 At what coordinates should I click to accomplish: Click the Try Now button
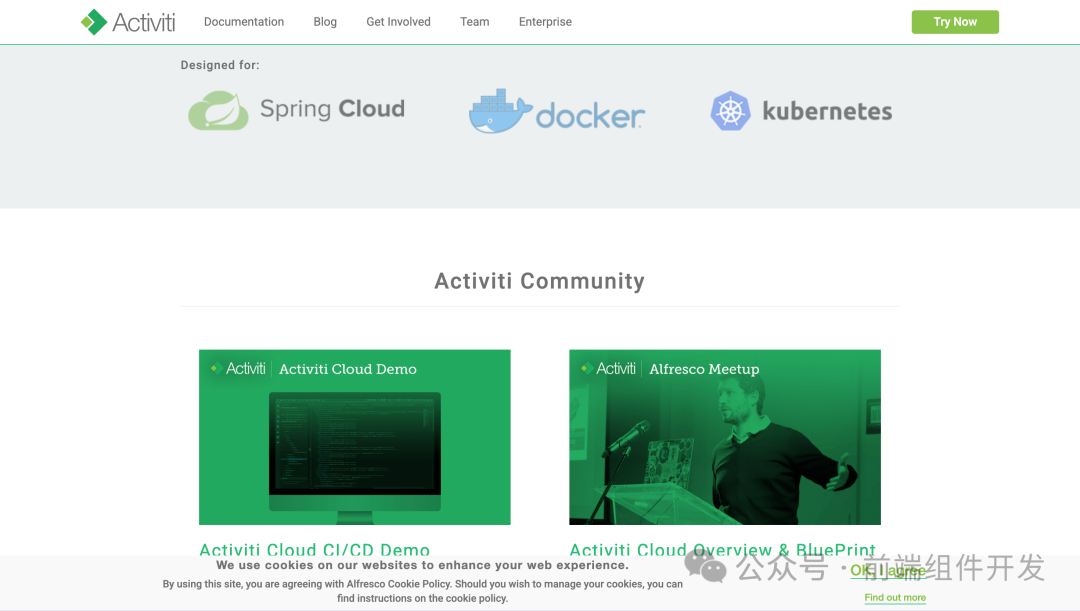(x=955, y=22)
